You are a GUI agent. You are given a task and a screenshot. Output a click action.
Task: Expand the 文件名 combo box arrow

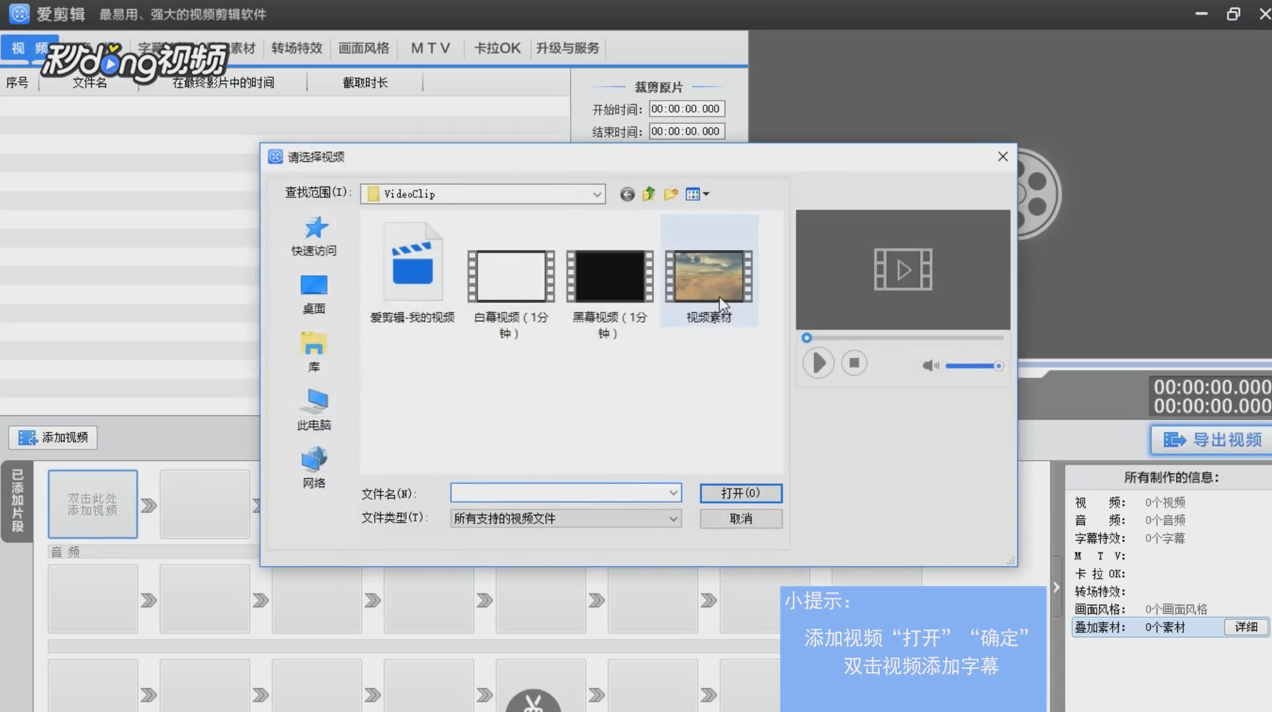pyautogui.click(x=673, y=493)
